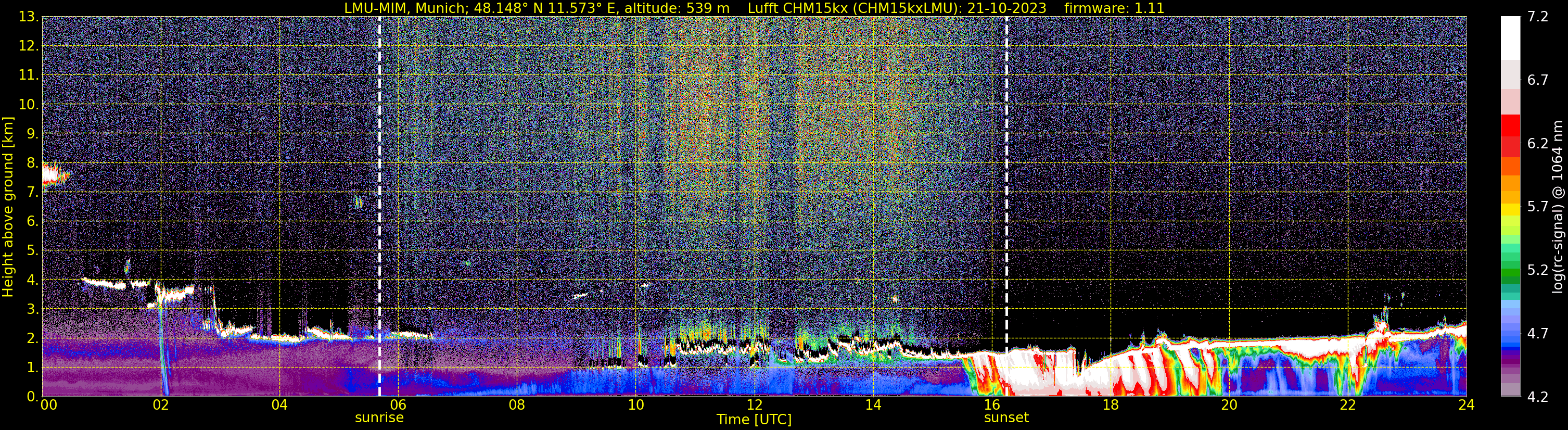Click the time tick label '14'
This screenshot has height=430, width=1568.
coord(873,404)
